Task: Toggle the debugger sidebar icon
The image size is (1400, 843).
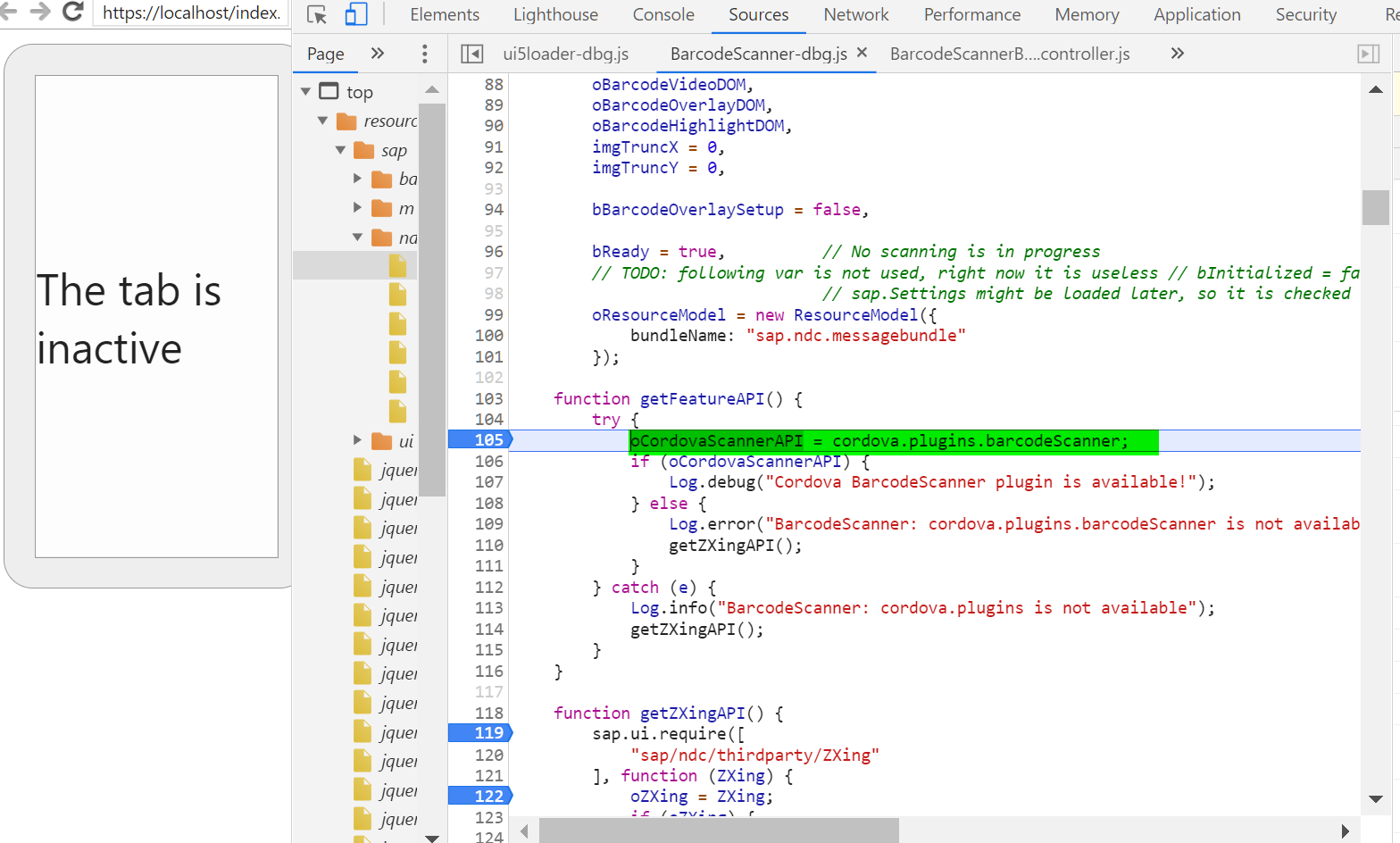Action: pyautogui.click(x=1369, y=54)
